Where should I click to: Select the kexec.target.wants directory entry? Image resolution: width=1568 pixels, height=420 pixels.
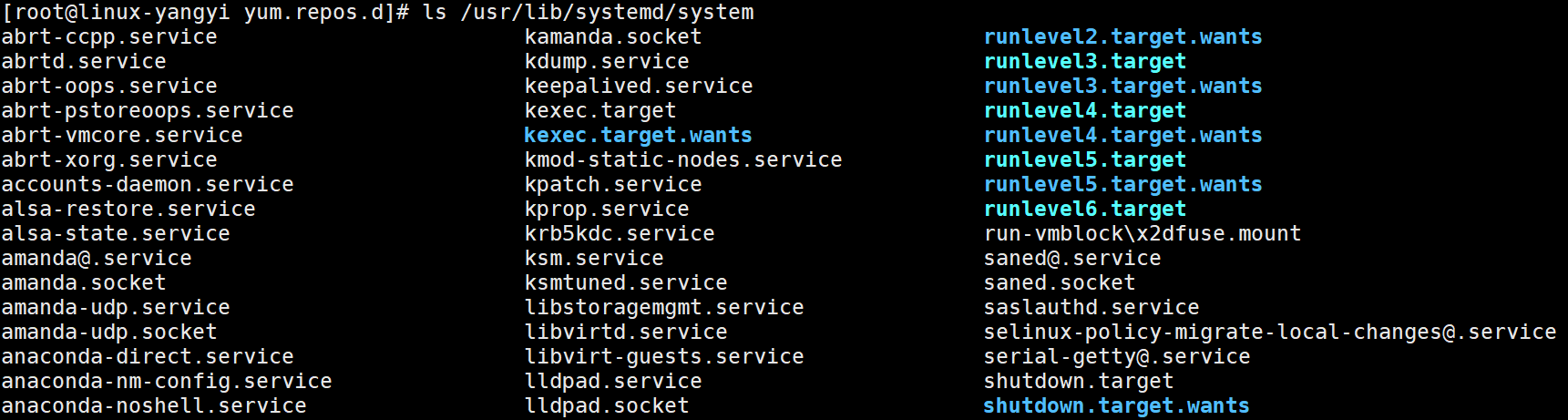(638, 136)
